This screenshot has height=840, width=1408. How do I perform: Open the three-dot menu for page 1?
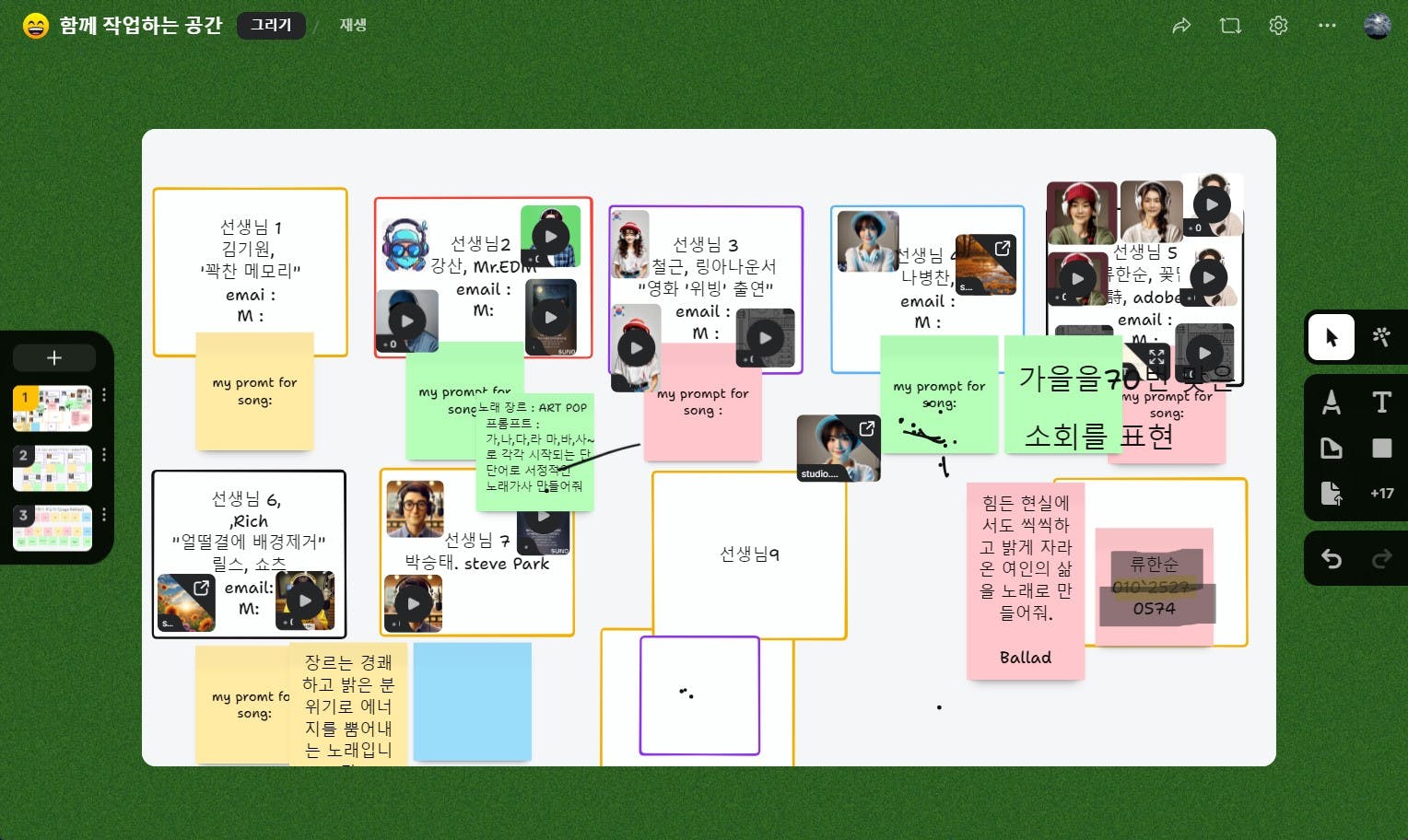pyautogui.click(x=104, y=394)
